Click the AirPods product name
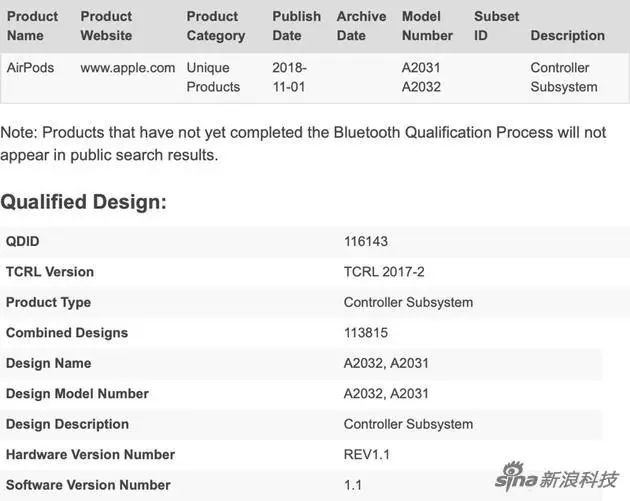The height and width of the screenshot is (501, 630). tap(31, 68)
